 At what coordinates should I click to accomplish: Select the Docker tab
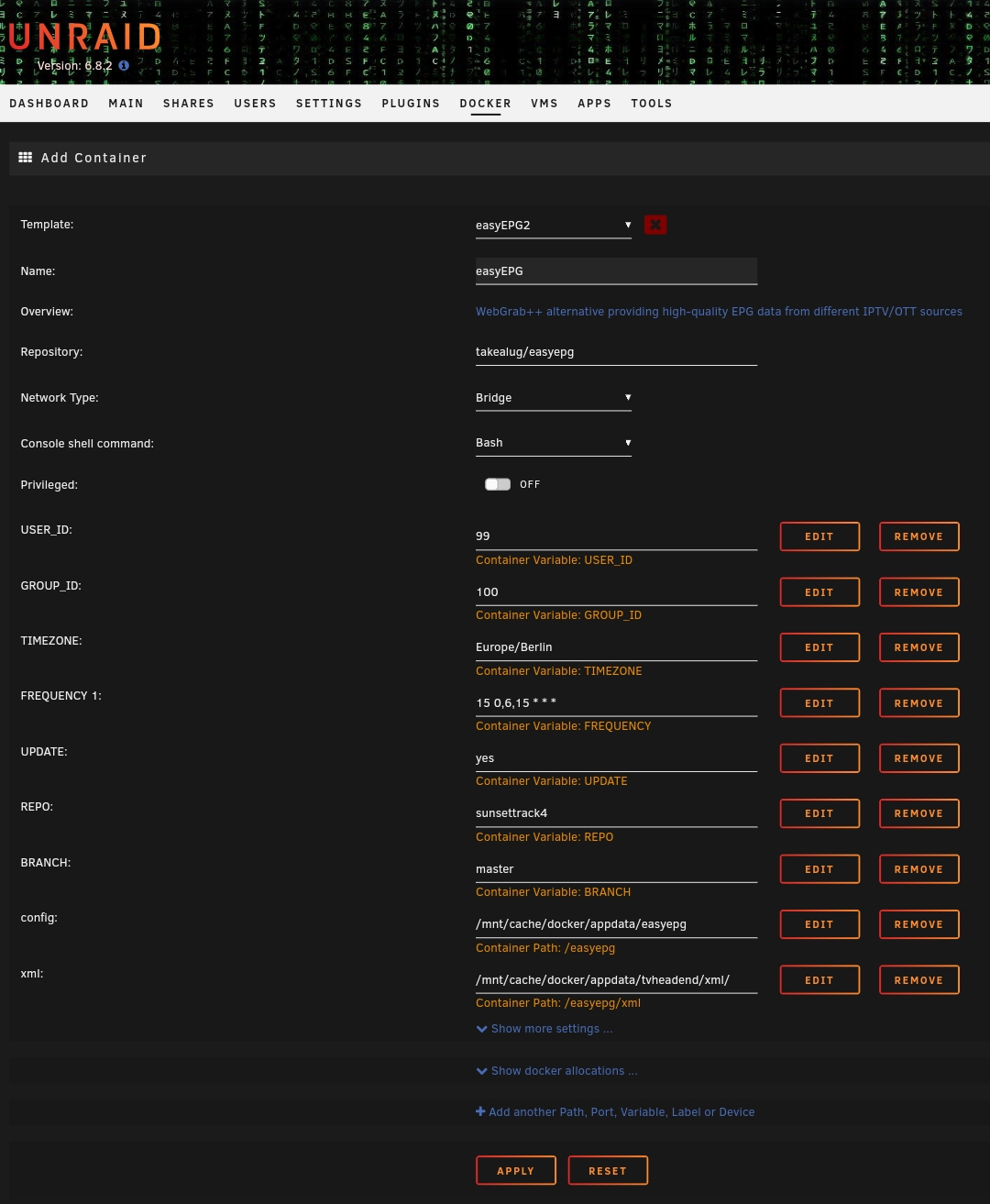[x=486, y=104]
